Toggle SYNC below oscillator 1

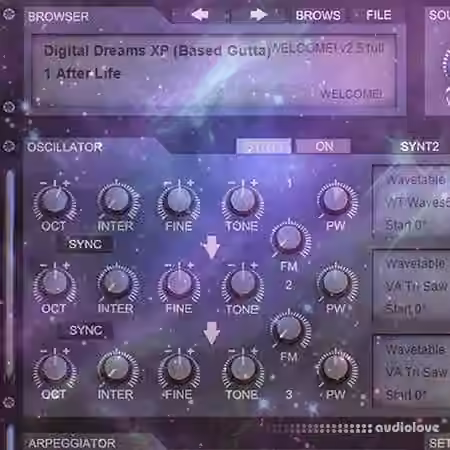tap(85, 244)
